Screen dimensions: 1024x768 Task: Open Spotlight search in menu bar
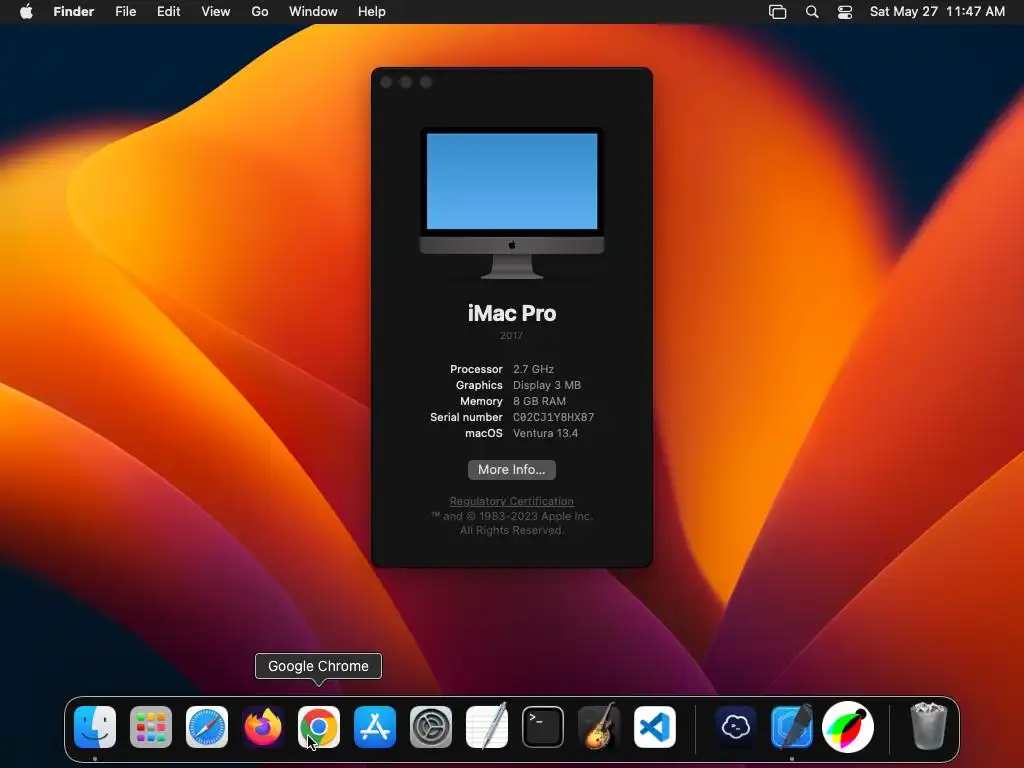point(812,12)
